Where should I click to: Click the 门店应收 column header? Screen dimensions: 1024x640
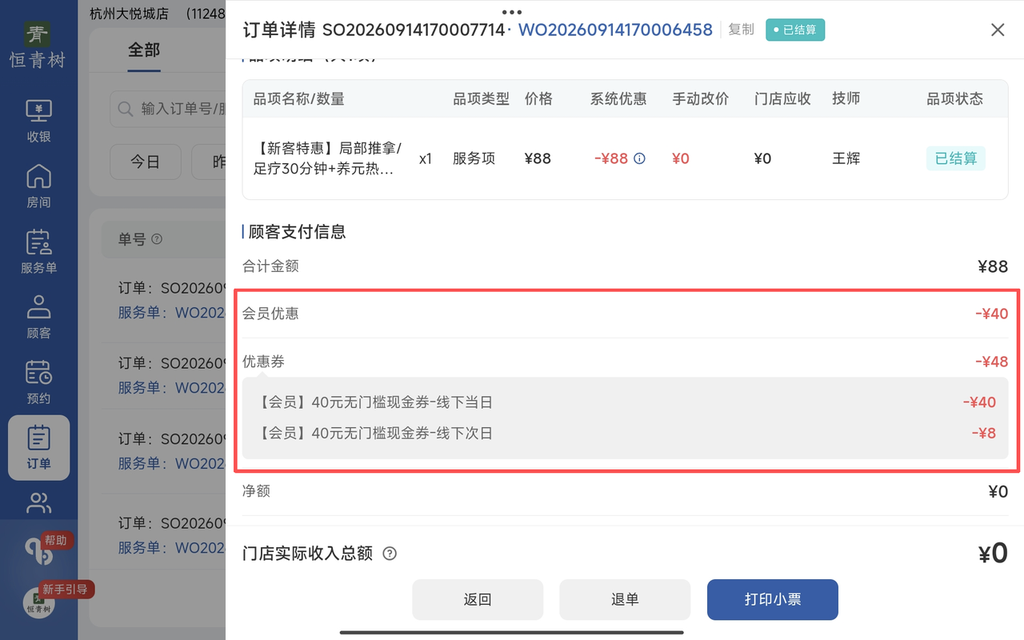tap(782, 99)
